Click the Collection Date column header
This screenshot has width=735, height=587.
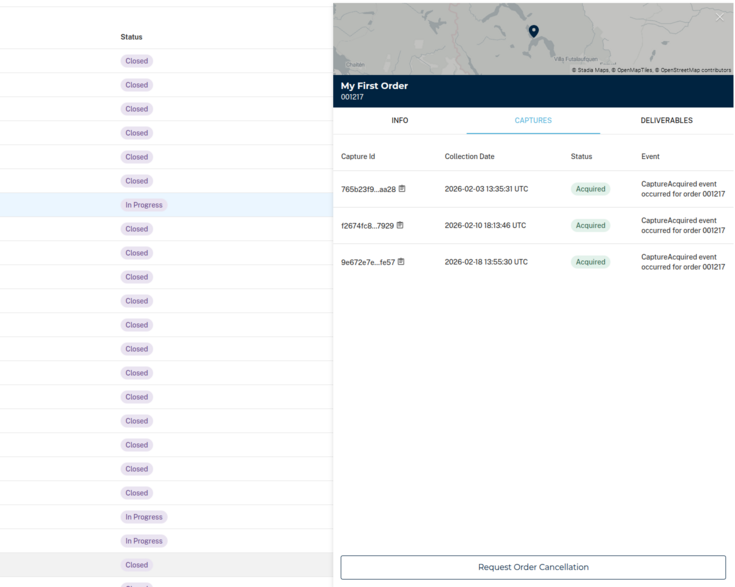tap(469, 157)
